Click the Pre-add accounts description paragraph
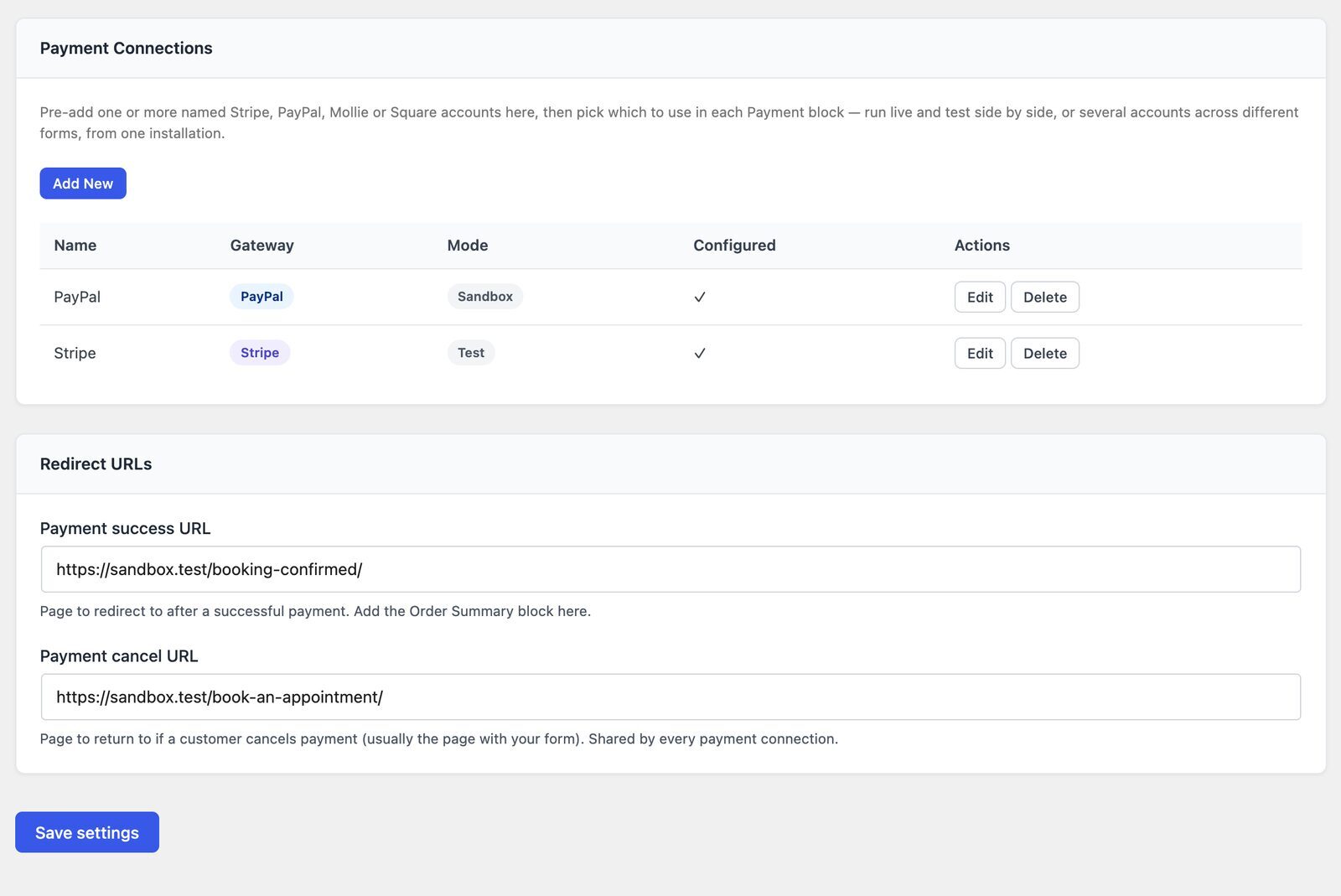Screen dimensions: 1341x896 (x=670, y=122)
